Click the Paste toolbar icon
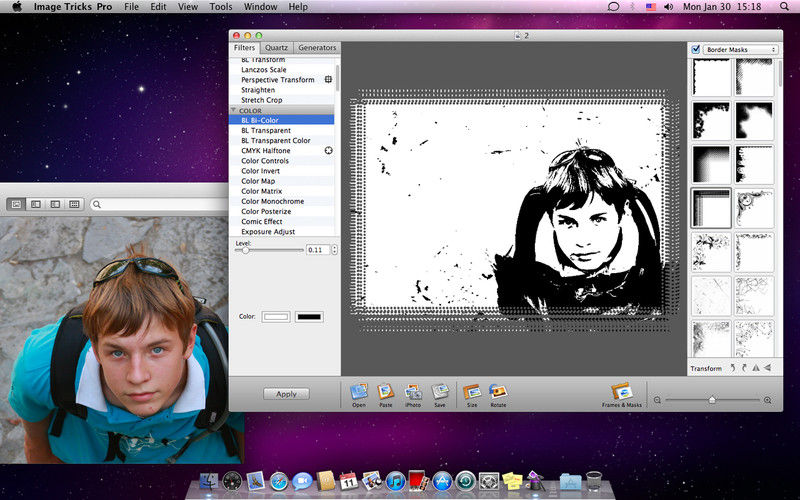Image resolution: width=800 pixels, height=500 pixels. [x=386, y=391]
